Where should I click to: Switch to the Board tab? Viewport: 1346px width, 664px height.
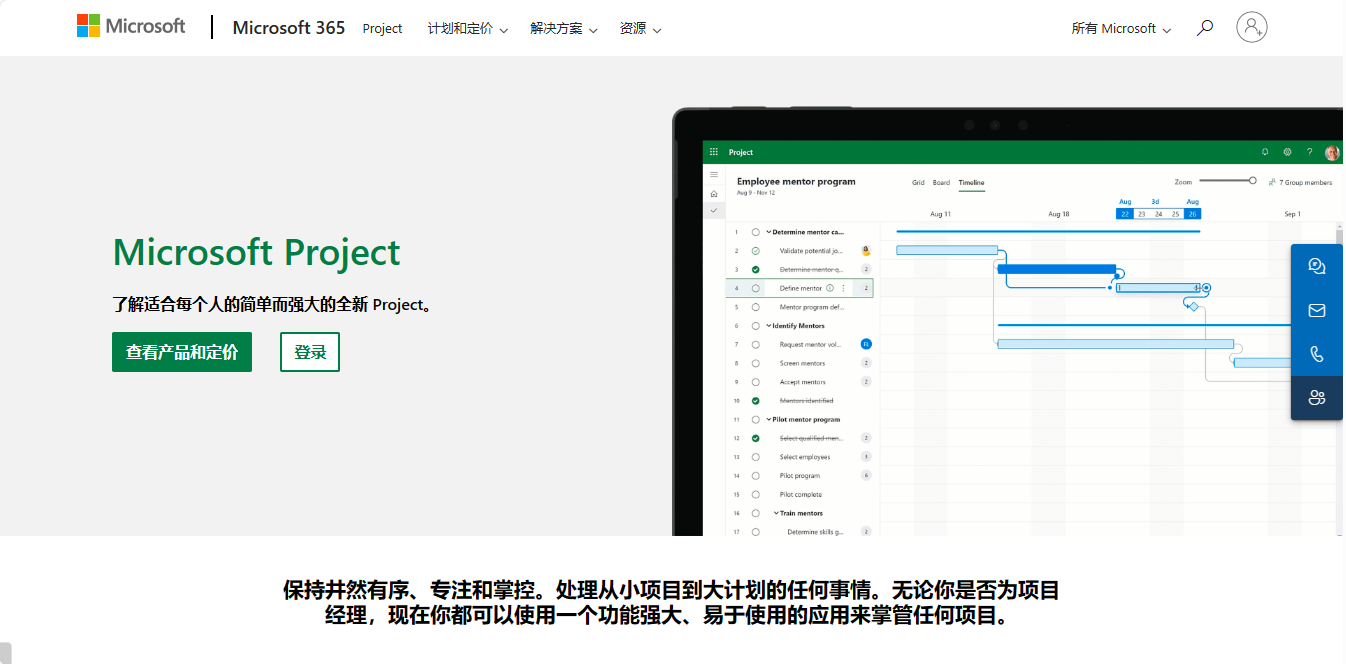941,183
